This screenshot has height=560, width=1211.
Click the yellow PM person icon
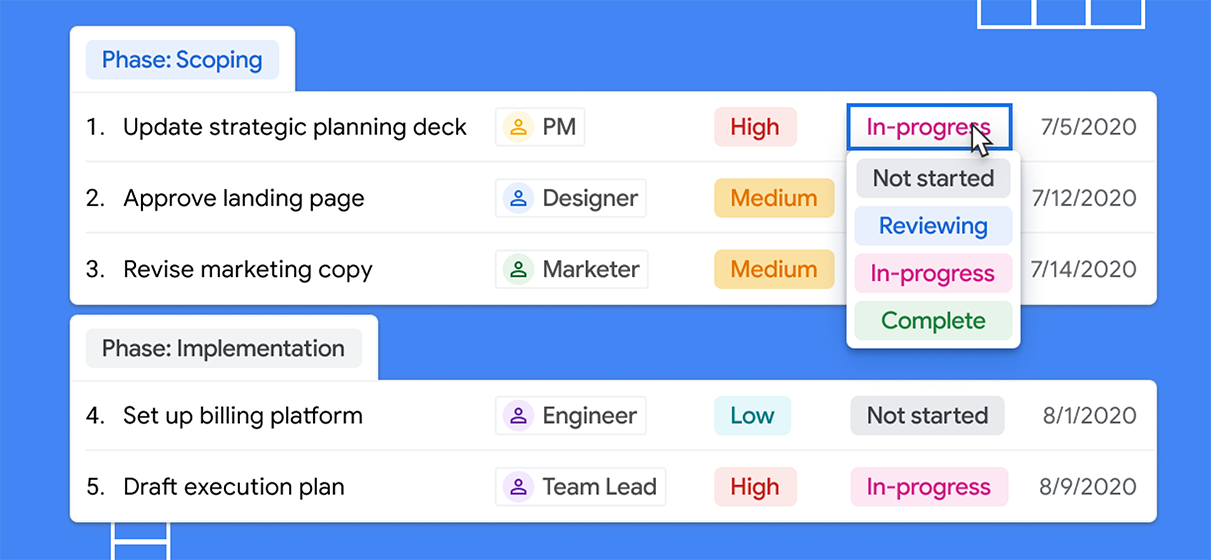pyautogui.click(x=518, y=127)
